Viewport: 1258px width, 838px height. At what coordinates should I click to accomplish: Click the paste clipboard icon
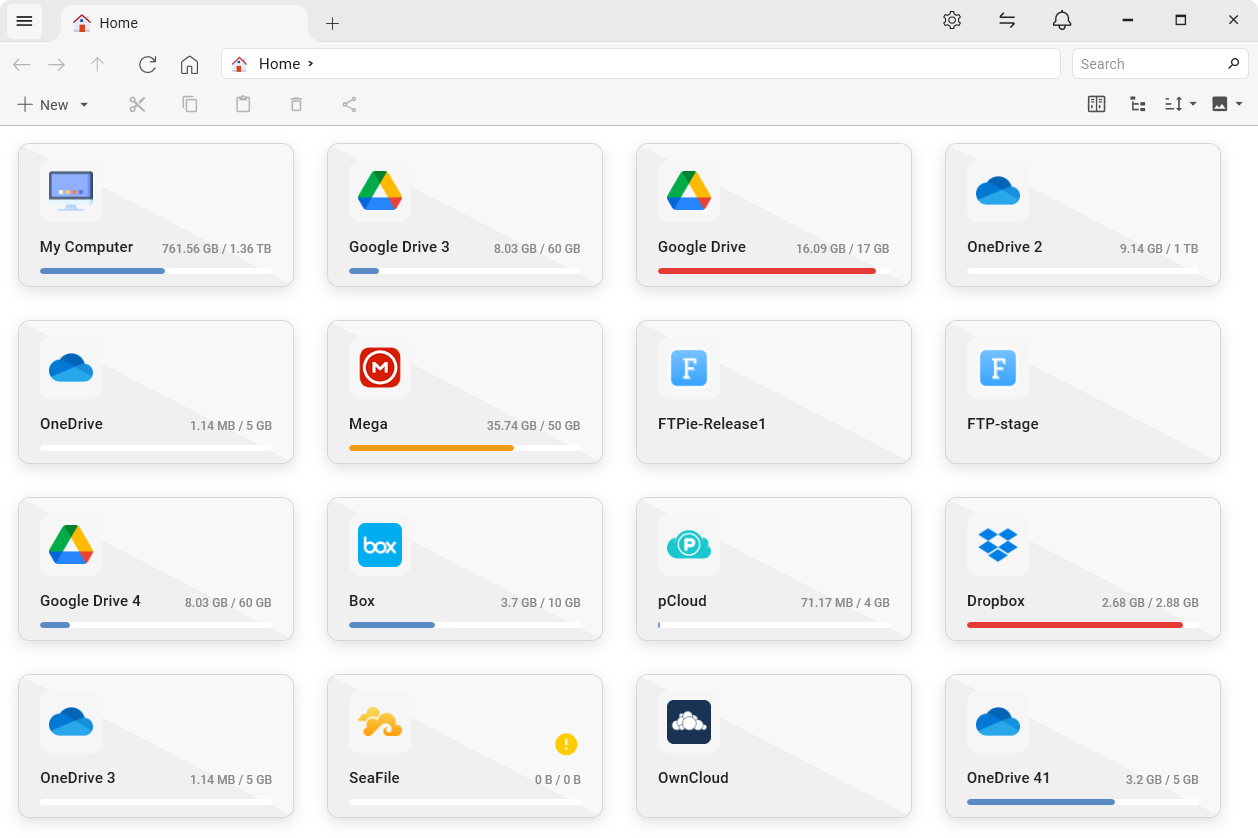(x=243, y=104)
